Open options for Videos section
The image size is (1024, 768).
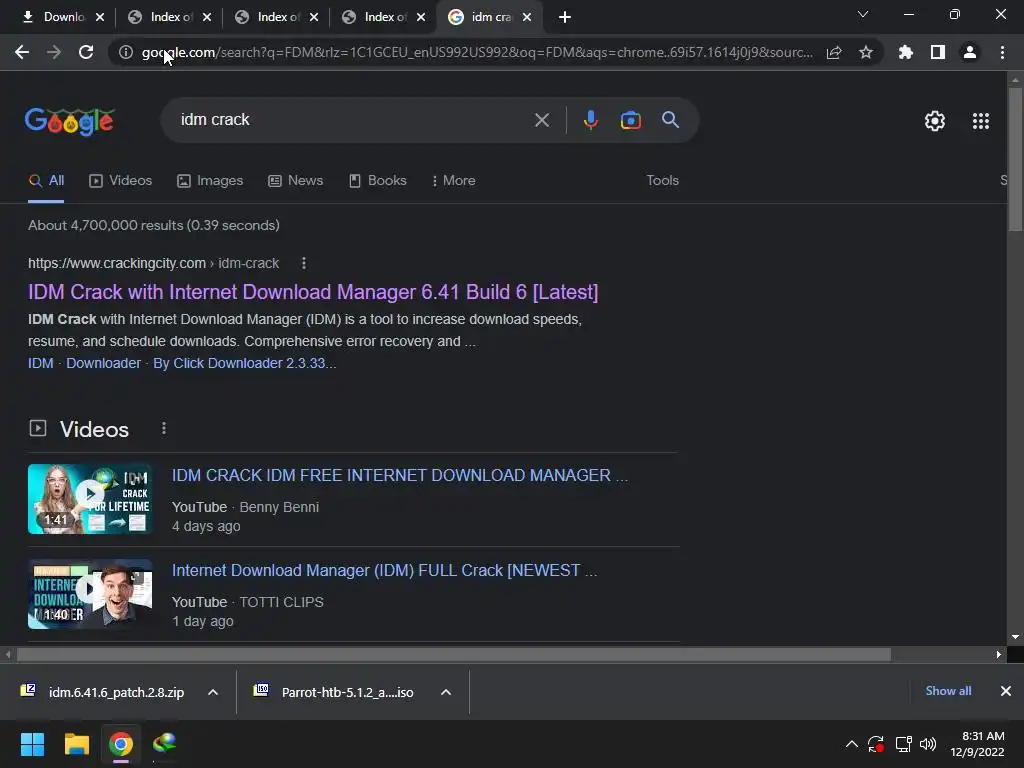click(164, 428)
